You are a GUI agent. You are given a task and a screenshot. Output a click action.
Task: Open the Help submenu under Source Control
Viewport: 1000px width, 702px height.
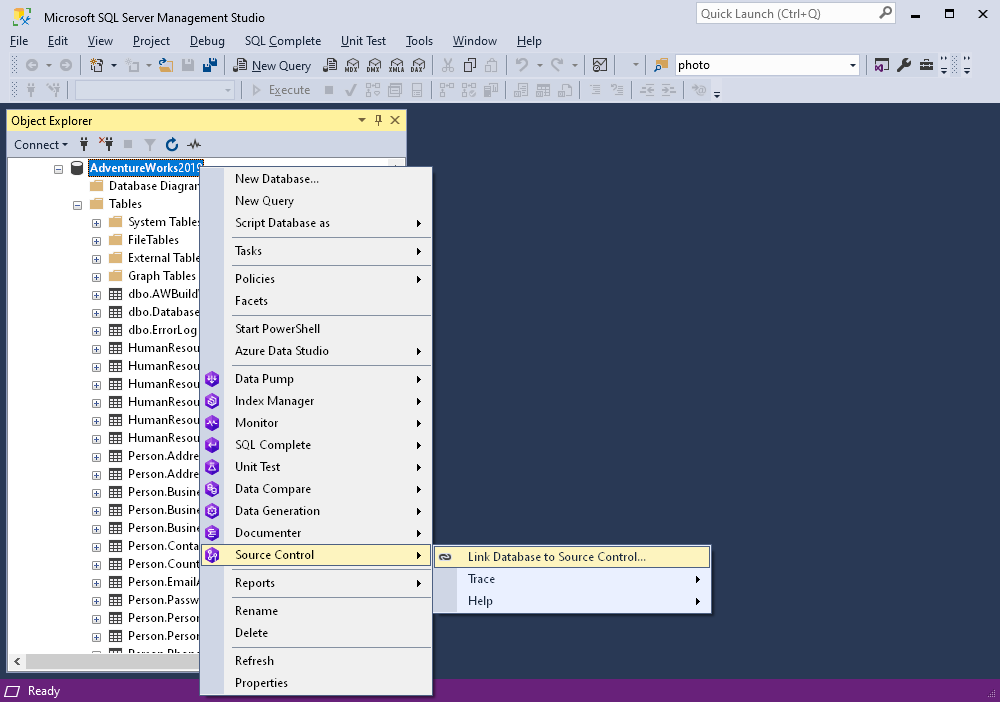coord(572,601)
